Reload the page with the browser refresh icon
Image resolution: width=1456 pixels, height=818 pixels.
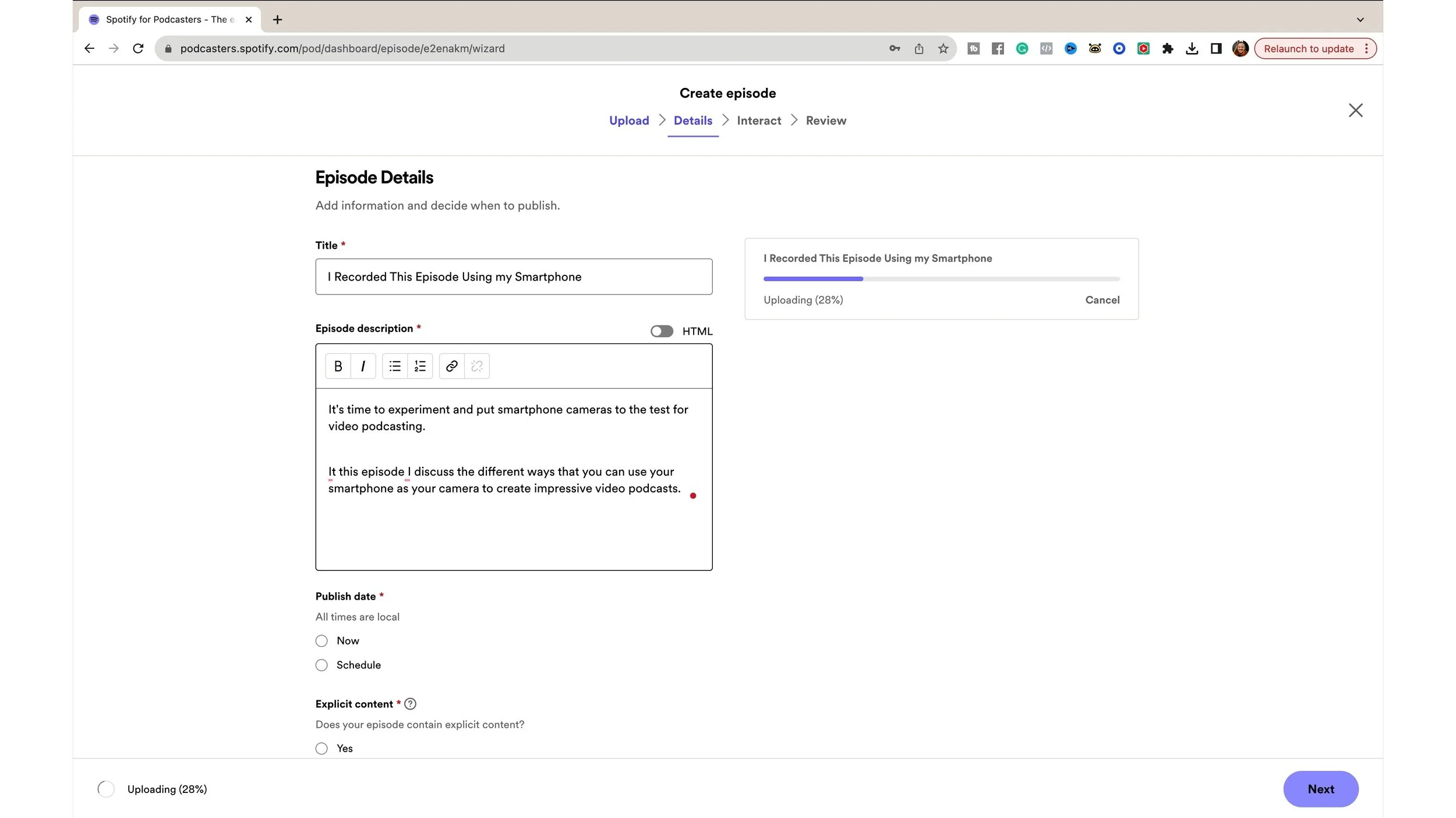[x=138, y=48]
